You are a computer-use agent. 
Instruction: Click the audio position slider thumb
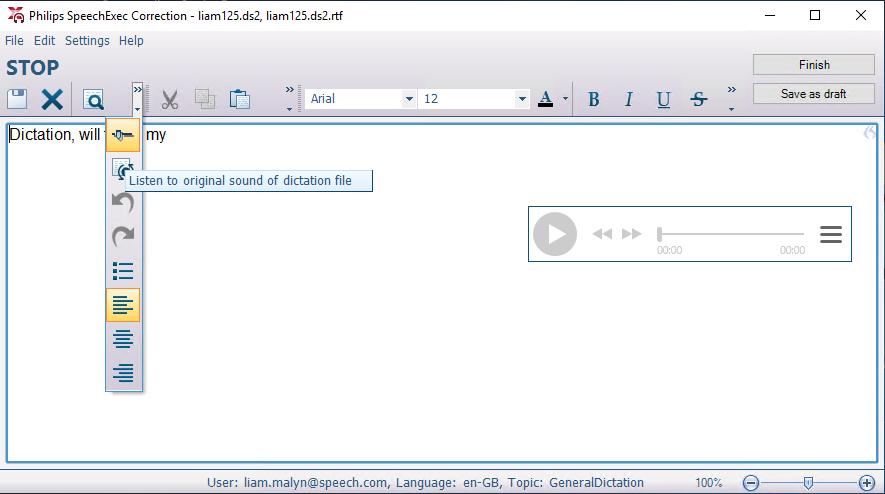(659, 234)
